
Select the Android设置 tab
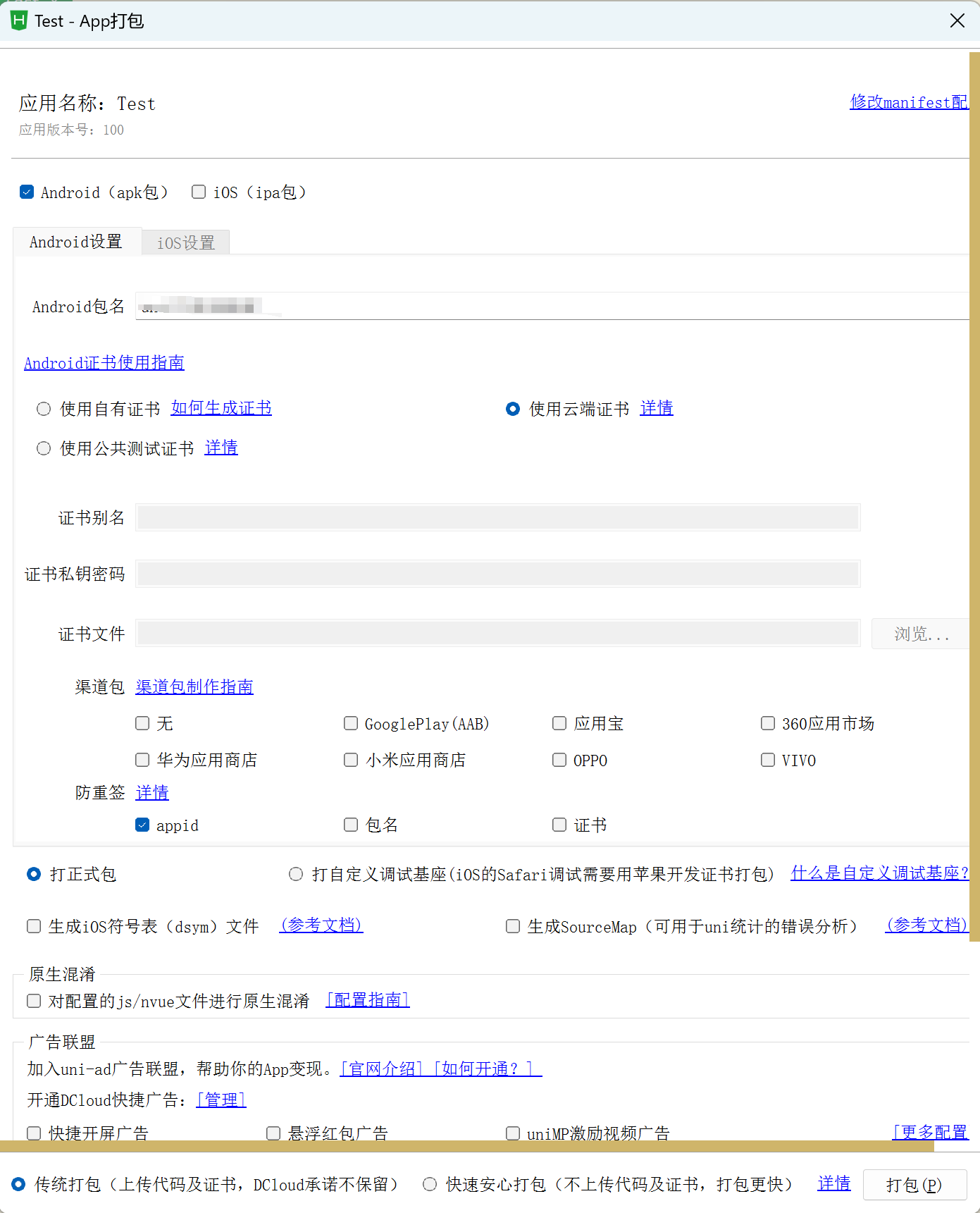[76, 242]
